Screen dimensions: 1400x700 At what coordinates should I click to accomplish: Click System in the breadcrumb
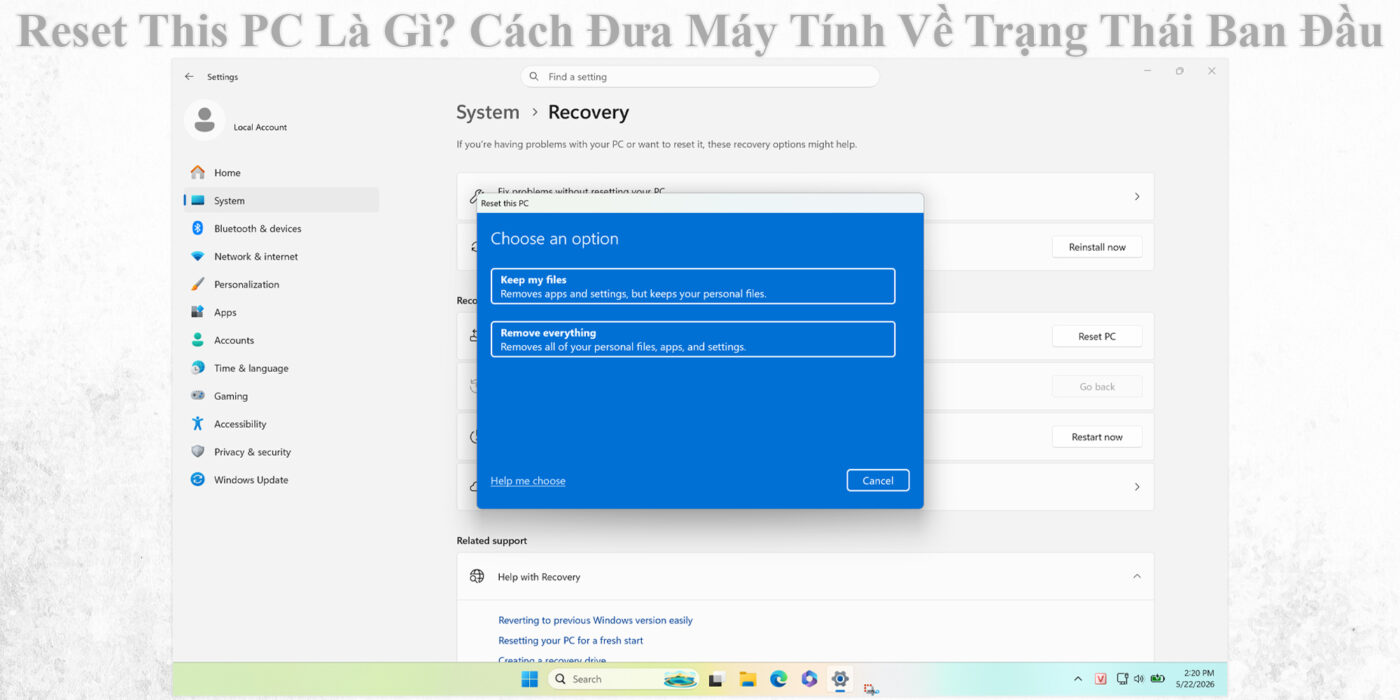[488, 112]
